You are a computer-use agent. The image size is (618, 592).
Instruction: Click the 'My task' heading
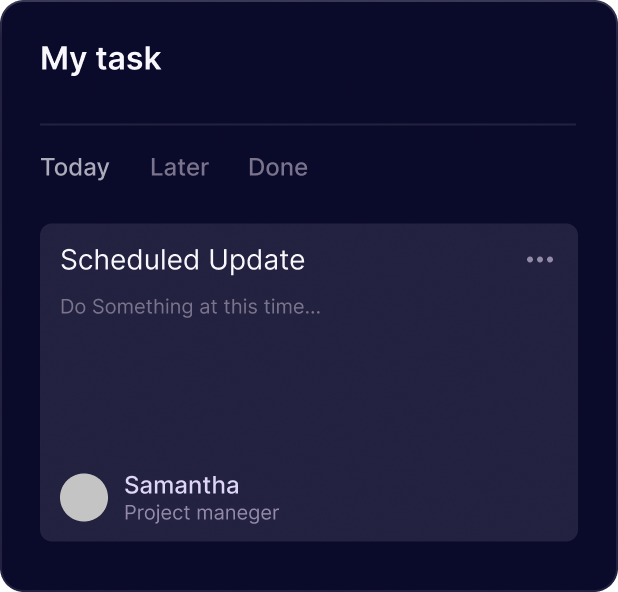101,59
